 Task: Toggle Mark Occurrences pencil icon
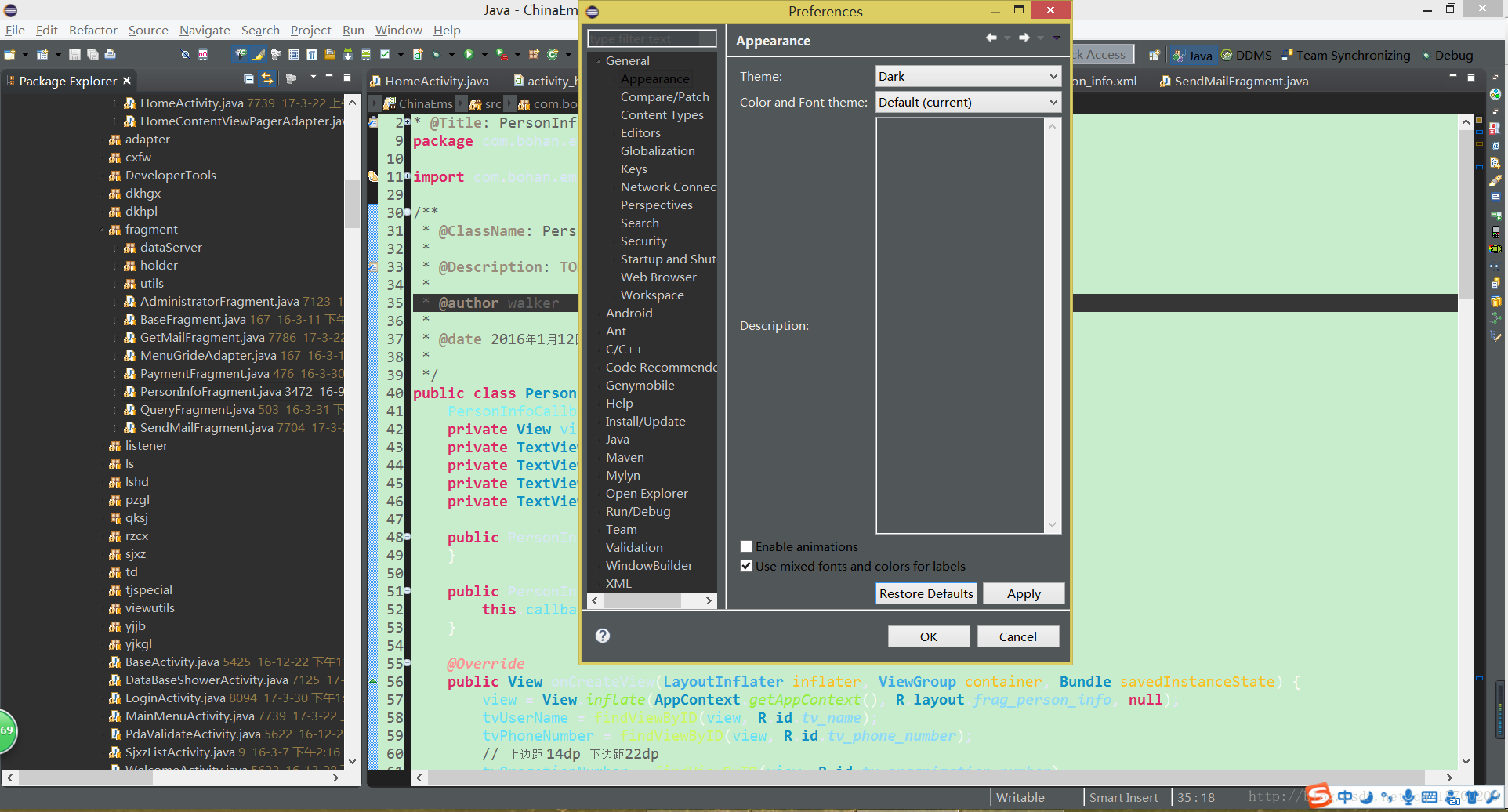pos(259,55)
